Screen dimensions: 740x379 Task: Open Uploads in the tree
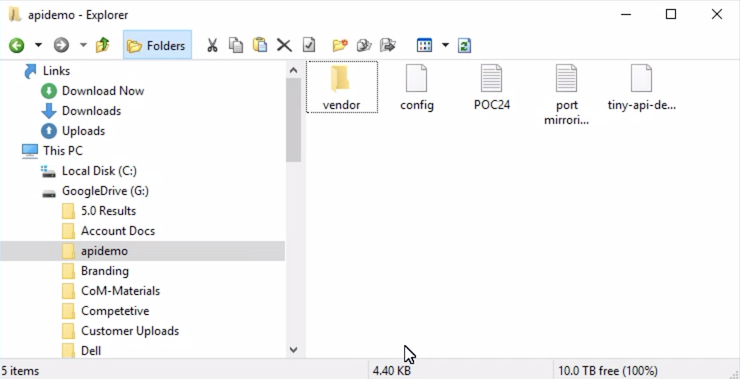pyautogui.click(x=83, y=131)
